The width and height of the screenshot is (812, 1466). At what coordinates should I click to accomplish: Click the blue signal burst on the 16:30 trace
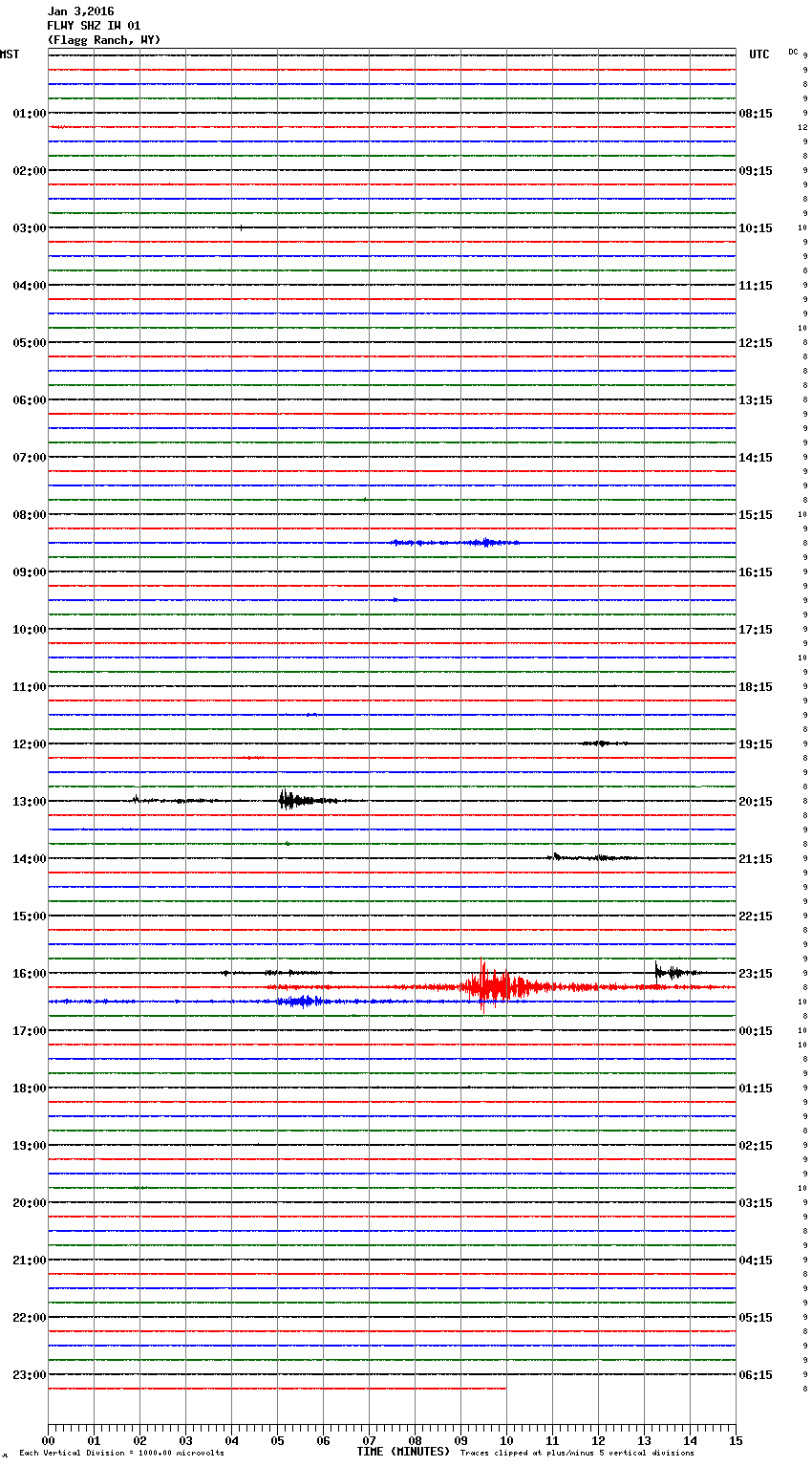pyautogui.click(x=301, y=1001)
